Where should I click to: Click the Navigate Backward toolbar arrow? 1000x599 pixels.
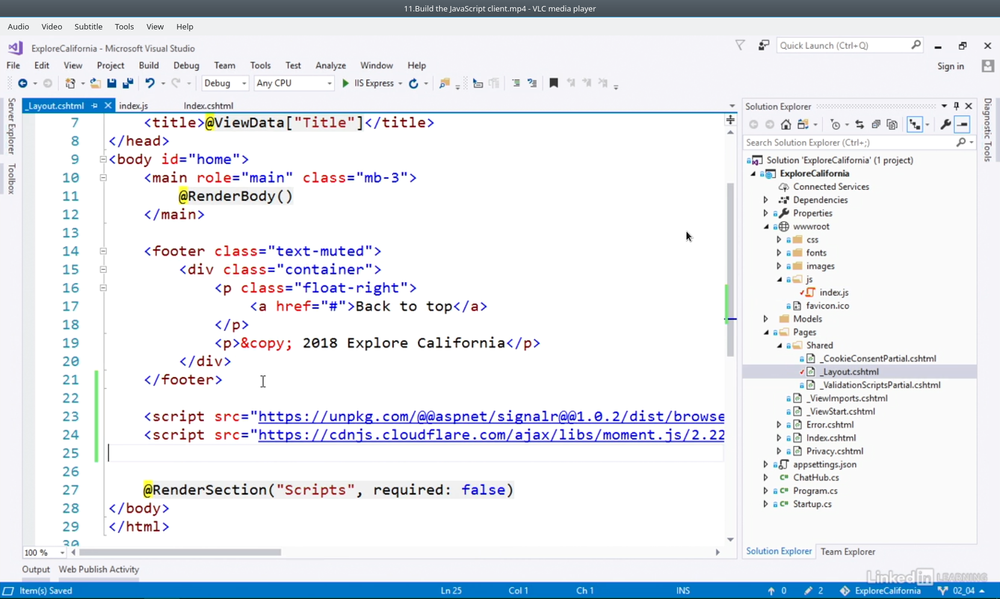(22, 84)
